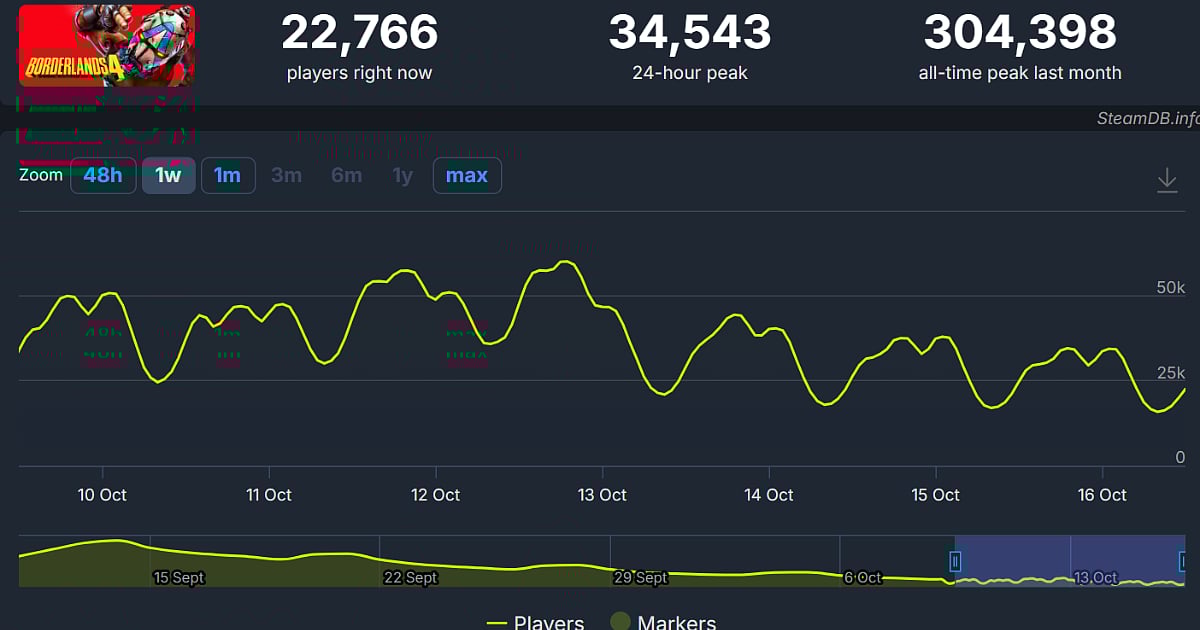Select the 1w zoom range

[168, 176]
